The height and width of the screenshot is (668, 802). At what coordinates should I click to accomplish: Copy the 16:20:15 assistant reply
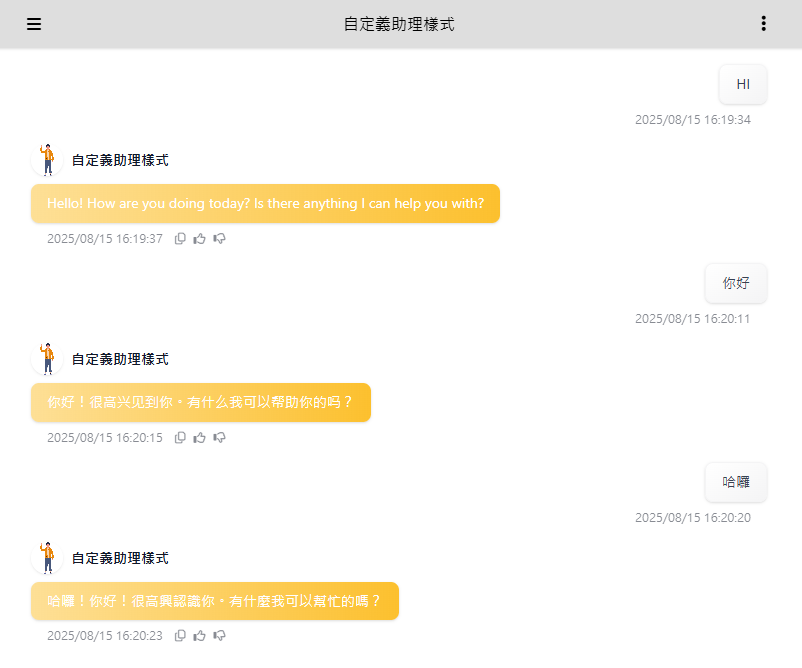[180, 438]
